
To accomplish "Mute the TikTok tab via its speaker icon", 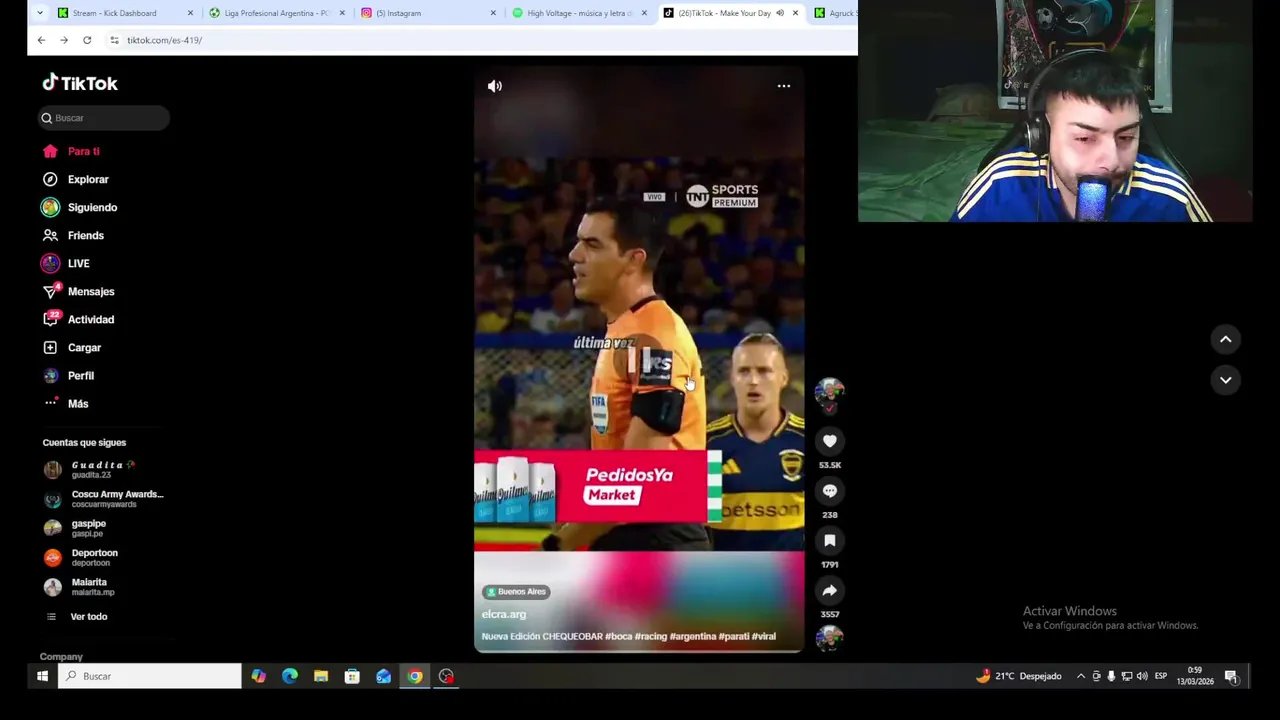I will tap(780, 13).
